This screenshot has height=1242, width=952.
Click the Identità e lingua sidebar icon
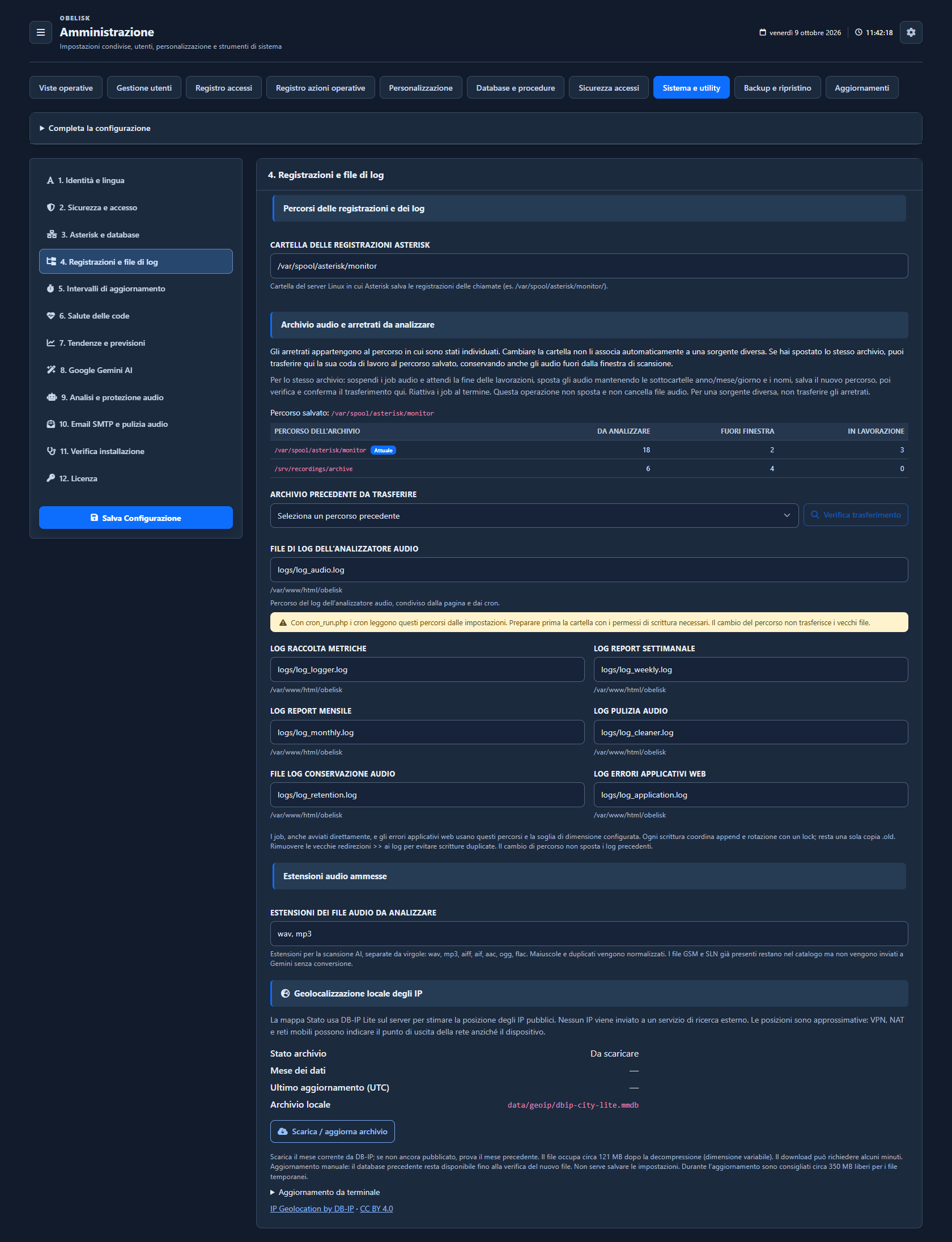(x=50, y=180)
